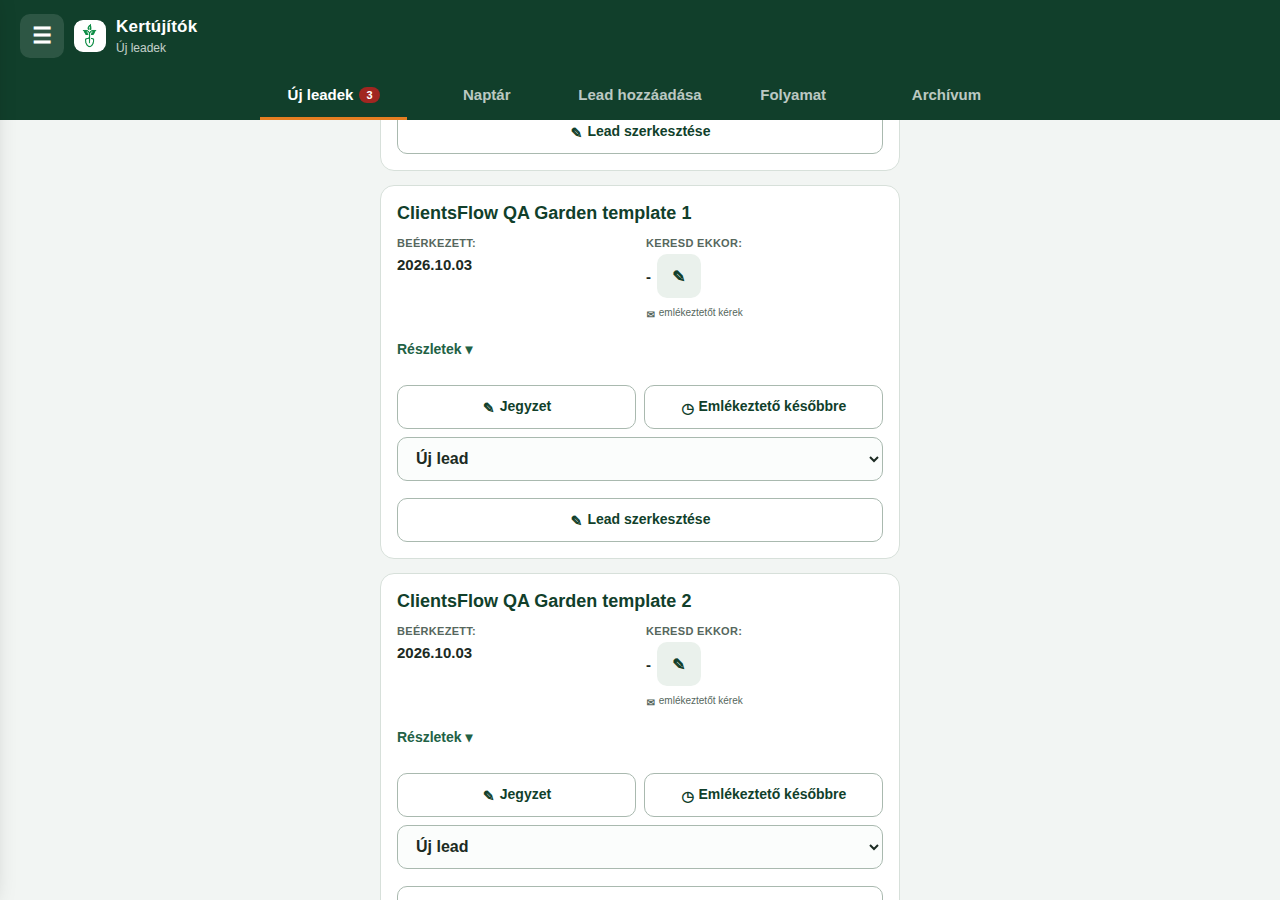Click the Kertújítók plant logo icon
Screen dimensions: 1280x900
point(90,36)
